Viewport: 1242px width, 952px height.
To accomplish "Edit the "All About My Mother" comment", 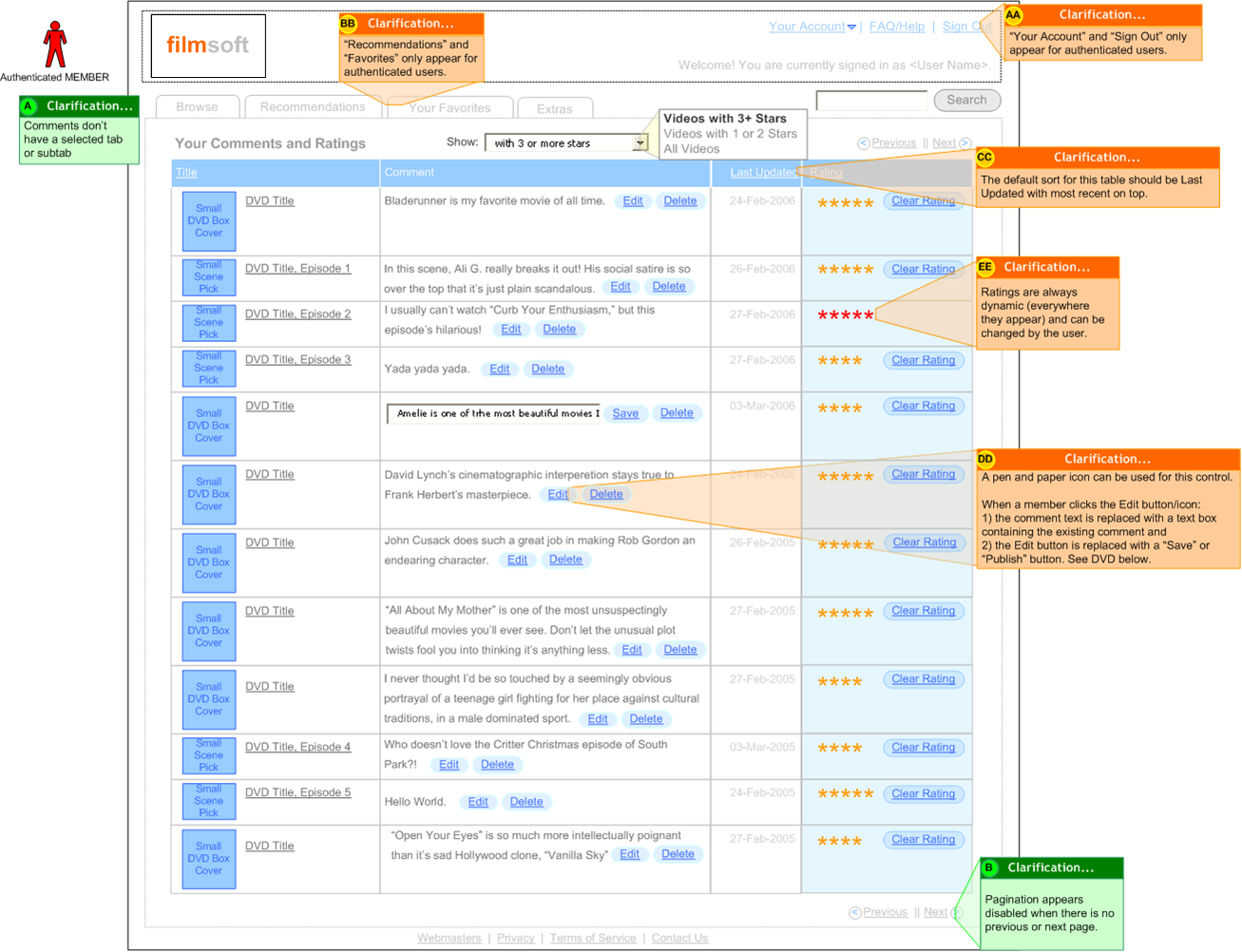I will [x=632, y=651].
